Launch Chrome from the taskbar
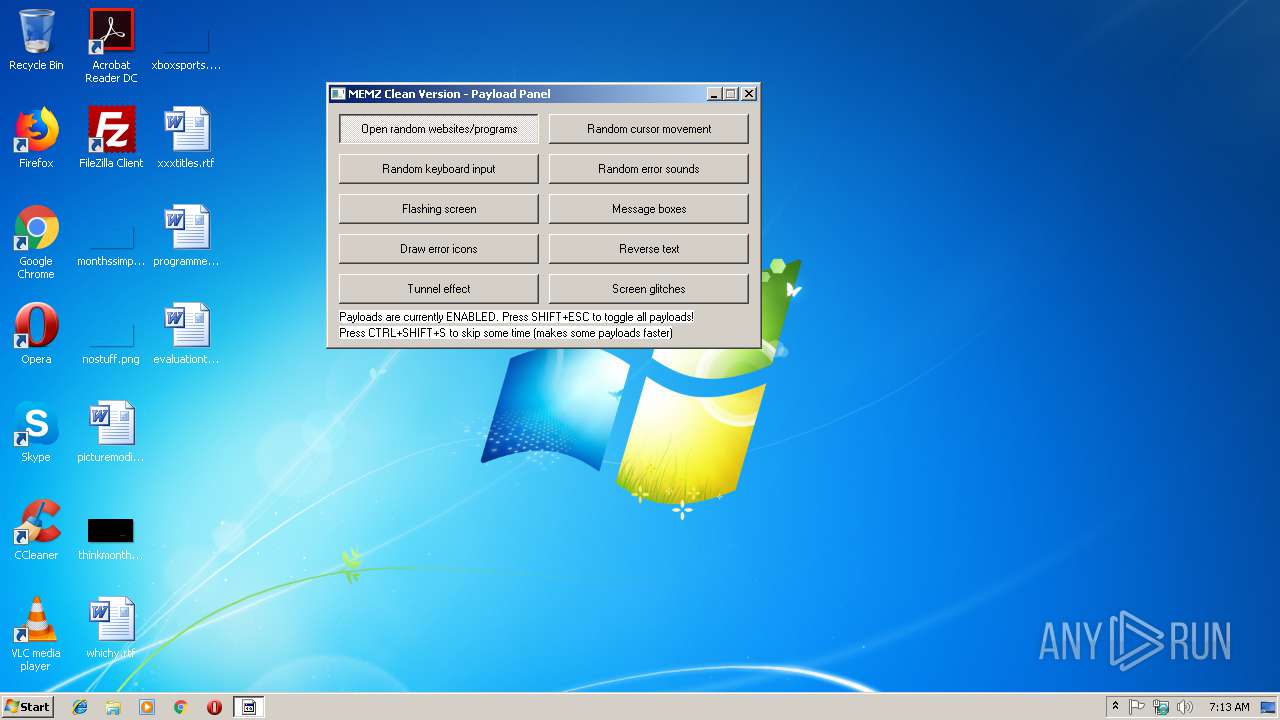Viewport: 1280px width, 720px height. pyautogui.click(x=181, y=707)
